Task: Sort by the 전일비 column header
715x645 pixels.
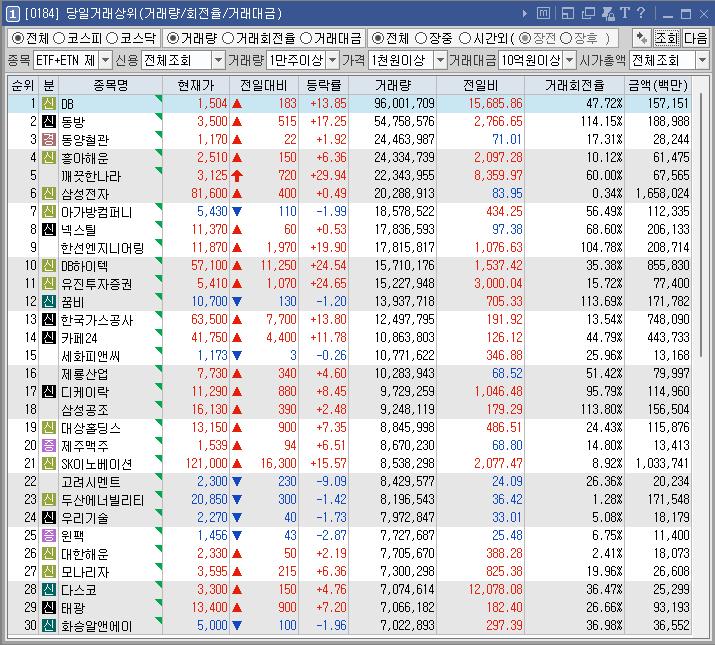Action: coord(480,85)
